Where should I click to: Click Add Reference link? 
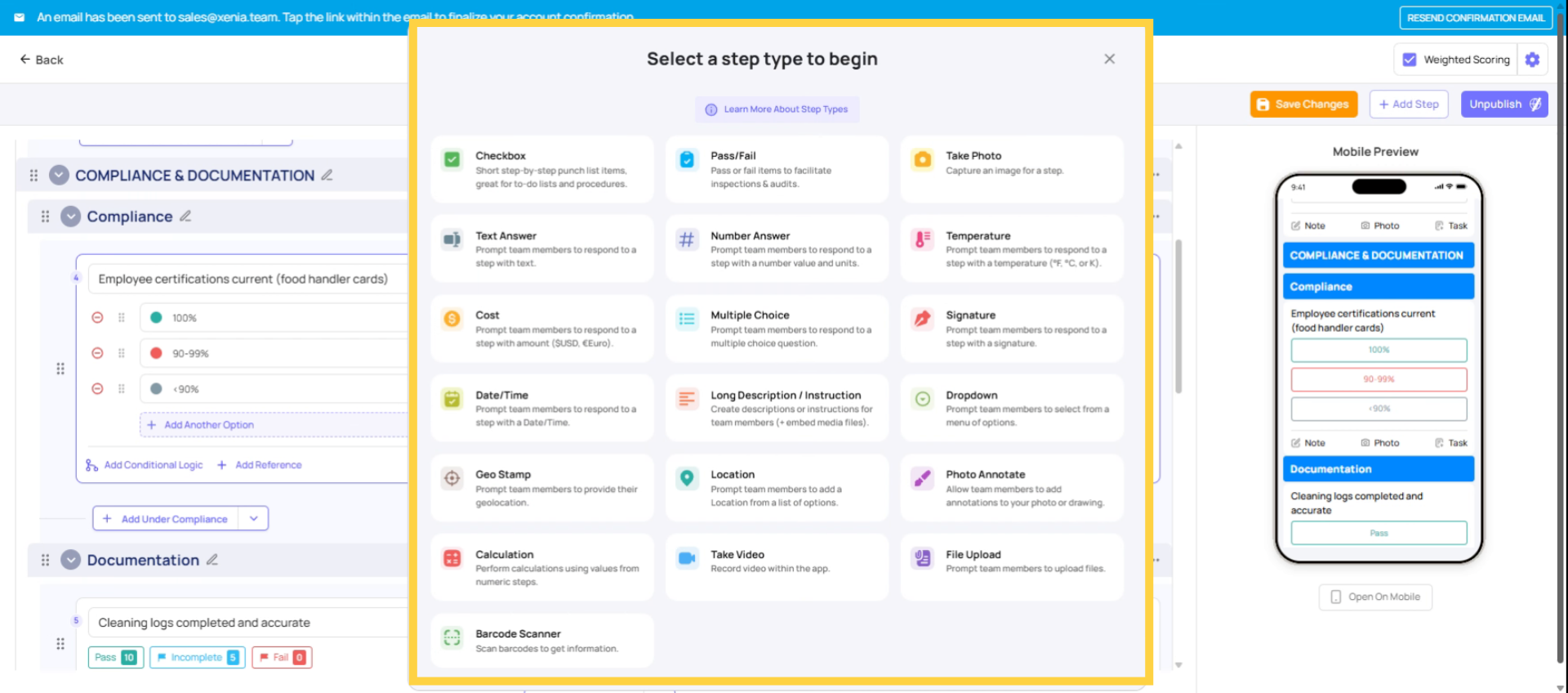[260, 465]
